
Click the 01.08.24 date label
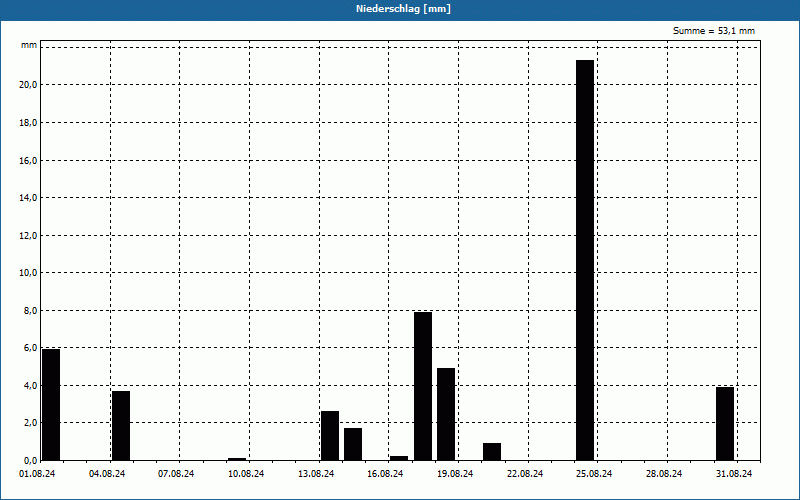(x=37, y=474)
